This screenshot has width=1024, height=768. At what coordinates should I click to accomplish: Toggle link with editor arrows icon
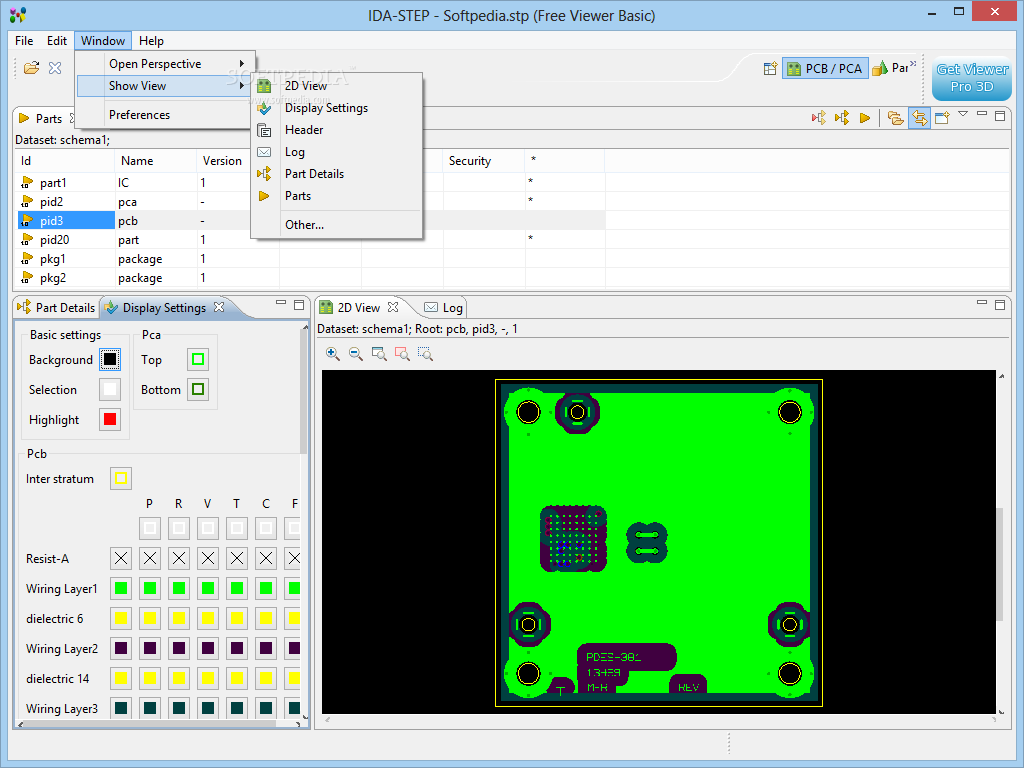(919, 118)
